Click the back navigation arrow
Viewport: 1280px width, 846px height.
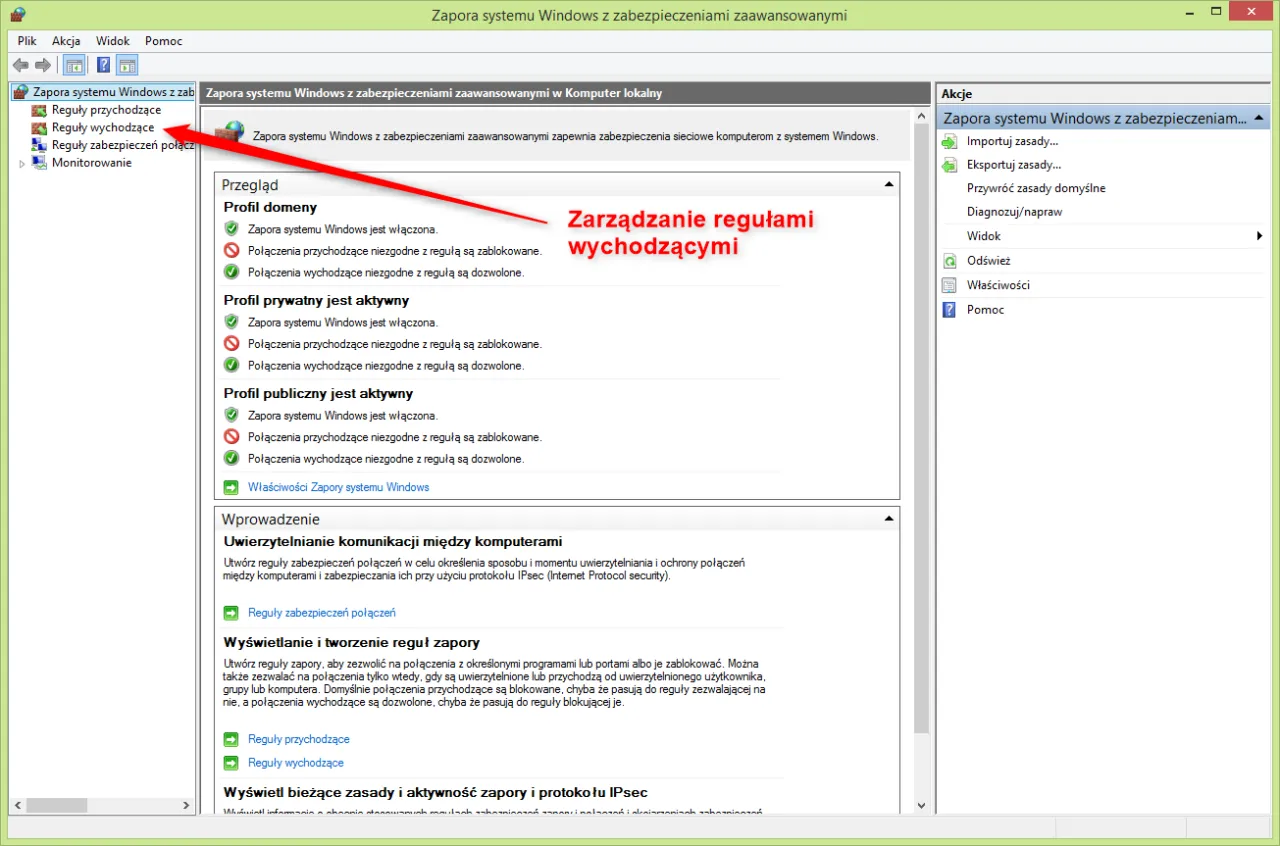pyautogui.click(x=20, y=64)
